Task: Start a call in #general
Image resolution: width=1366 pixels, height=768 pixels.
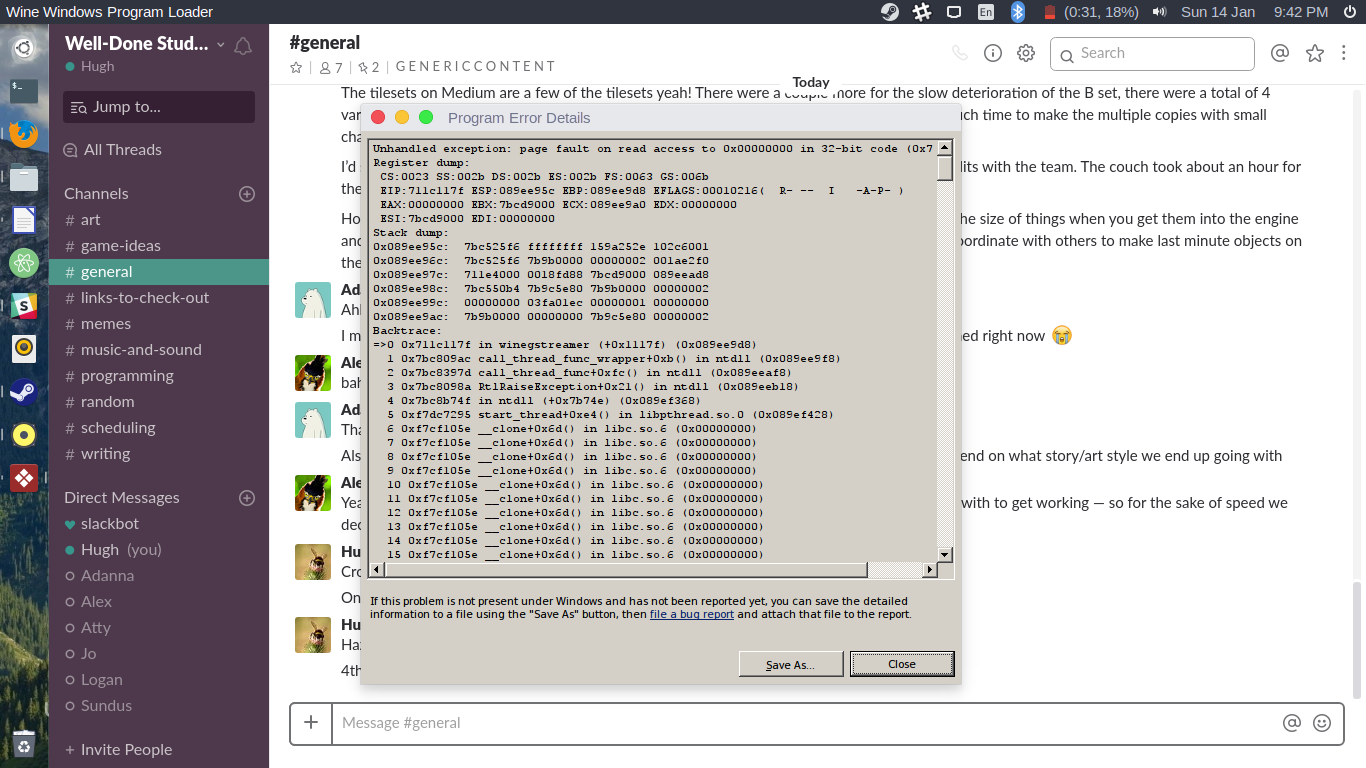Action: (x=959, y=53)
